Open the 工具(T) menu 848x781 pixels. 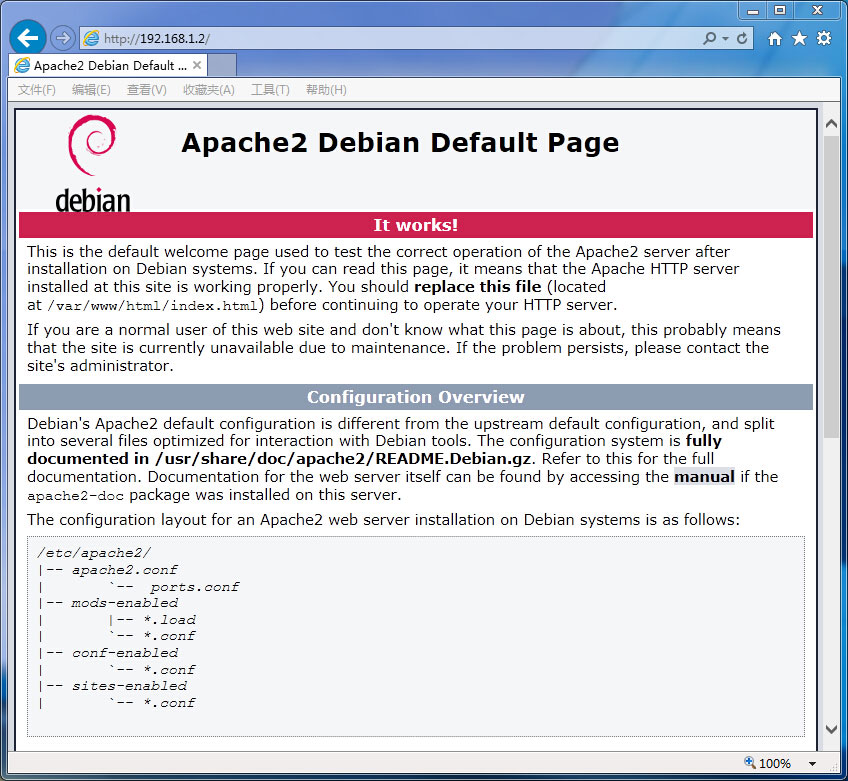pyautogui.click(x=269, y=89)
